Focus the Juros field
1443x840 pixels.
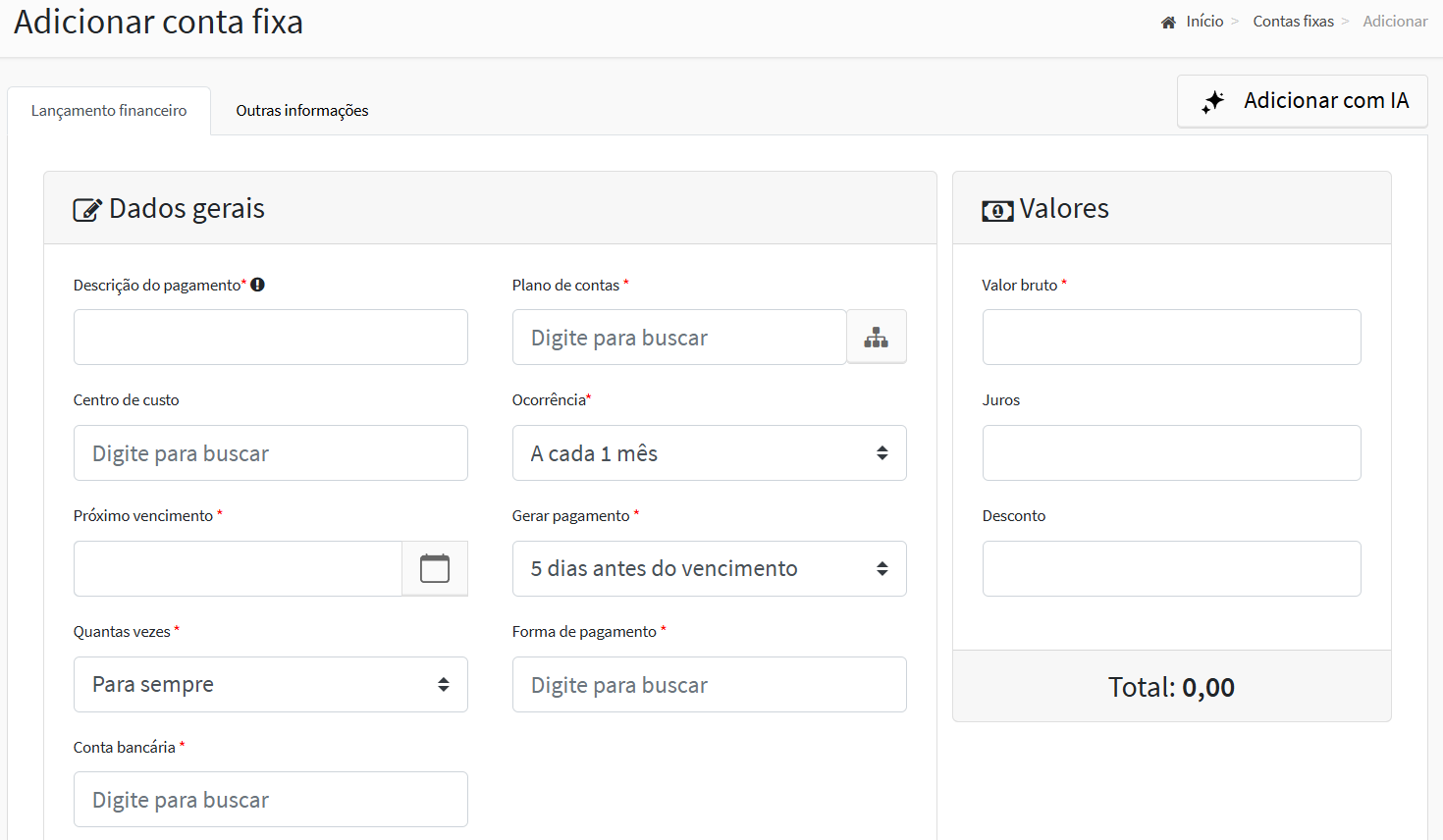(1172, 453)
